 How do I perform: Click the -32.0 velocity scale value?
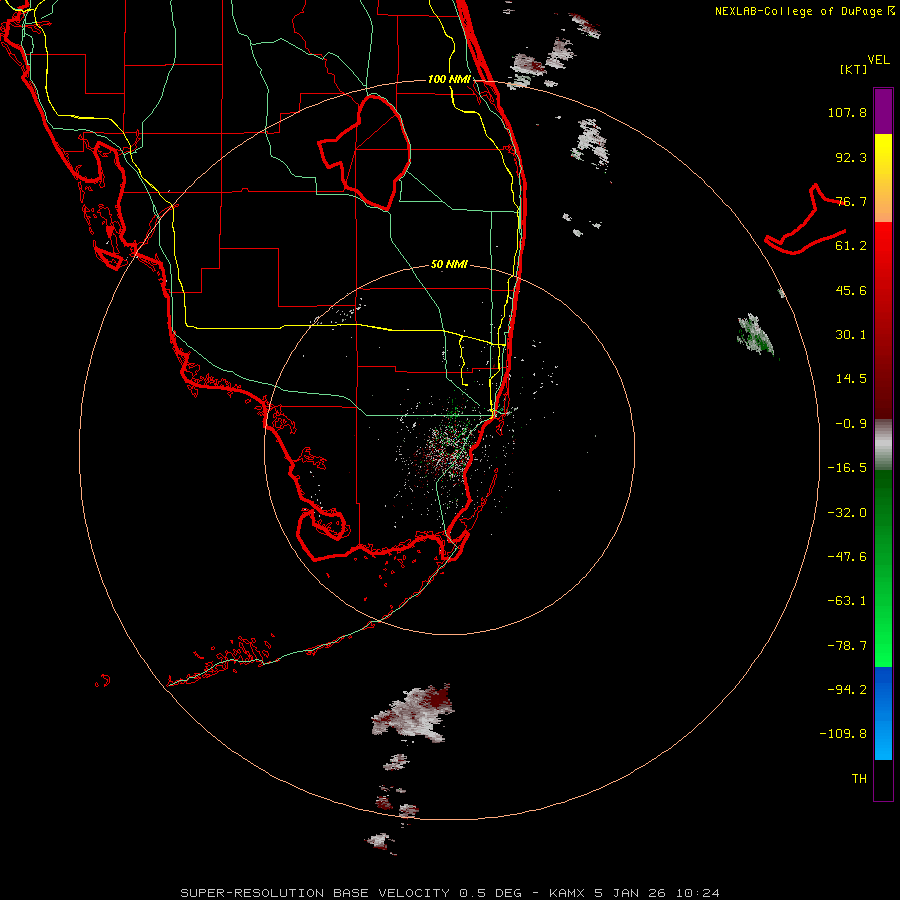pyautogui.click(x=847, y=513)
